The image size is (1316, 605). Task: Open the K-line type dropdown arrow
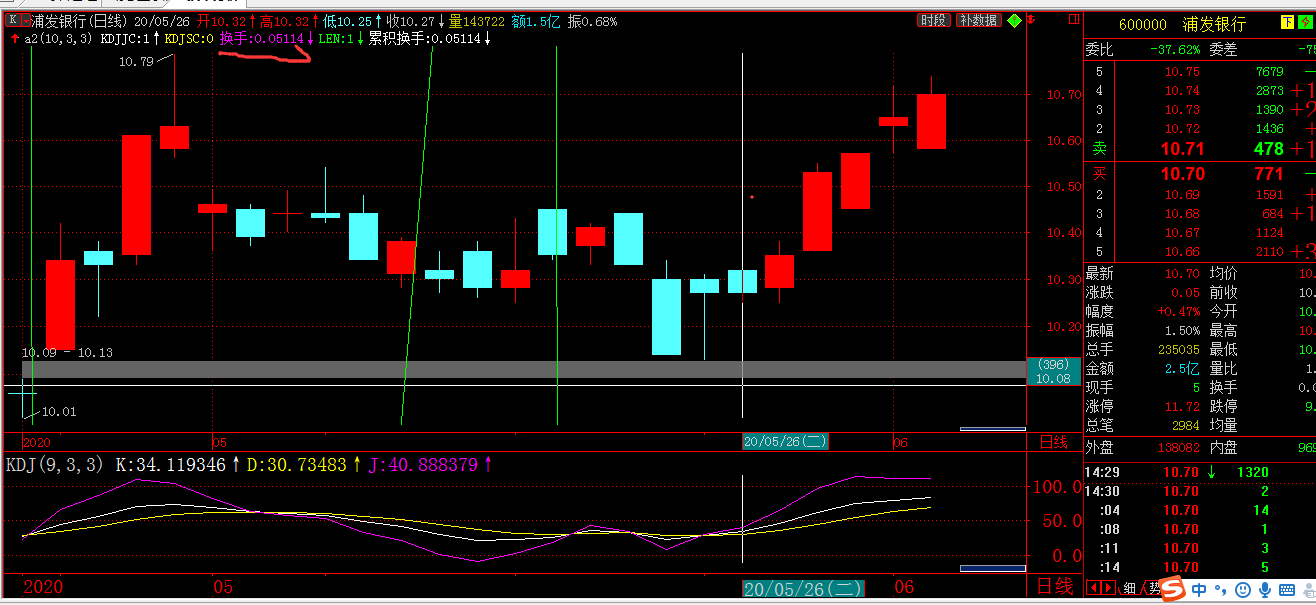25,20
